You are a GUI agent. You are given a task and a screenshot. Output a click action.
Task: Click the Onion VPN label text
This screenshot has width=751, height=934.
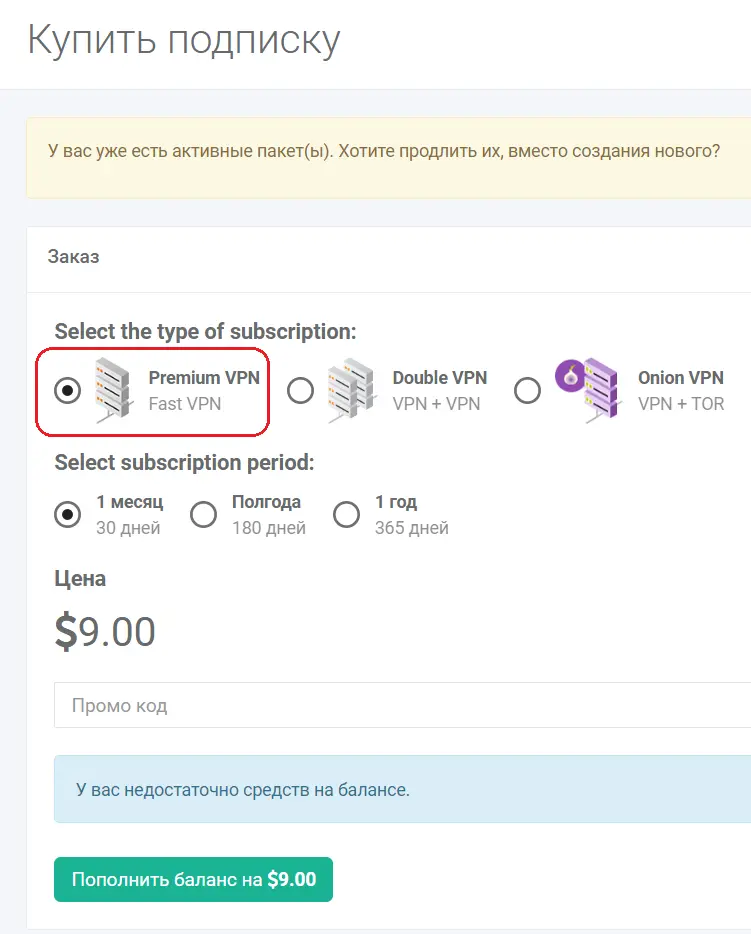[681, 378]
